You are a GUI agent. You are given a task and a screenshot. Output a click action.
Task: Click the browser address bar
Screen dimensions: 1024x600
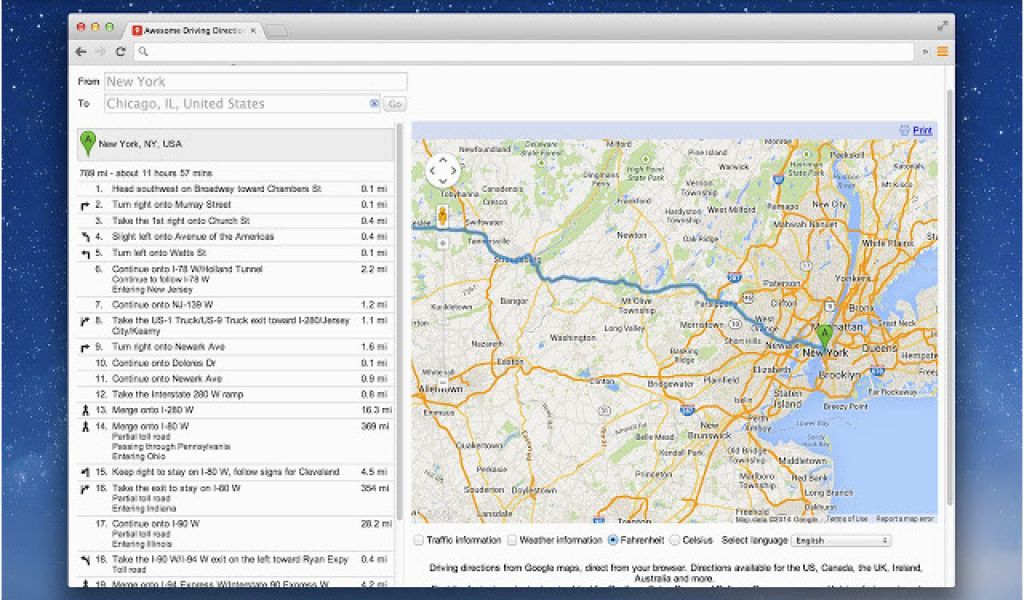524,52
